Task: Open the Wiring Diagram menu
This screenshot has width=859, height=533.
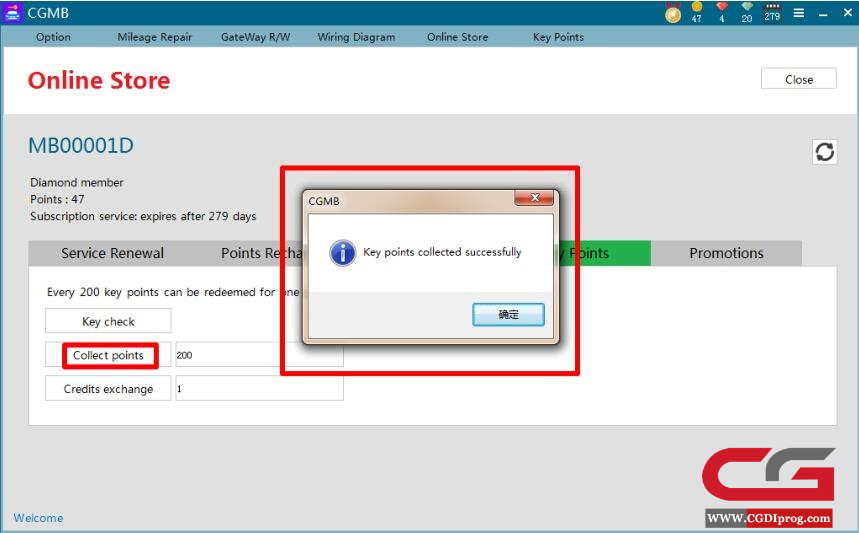Action: (356, 37)
